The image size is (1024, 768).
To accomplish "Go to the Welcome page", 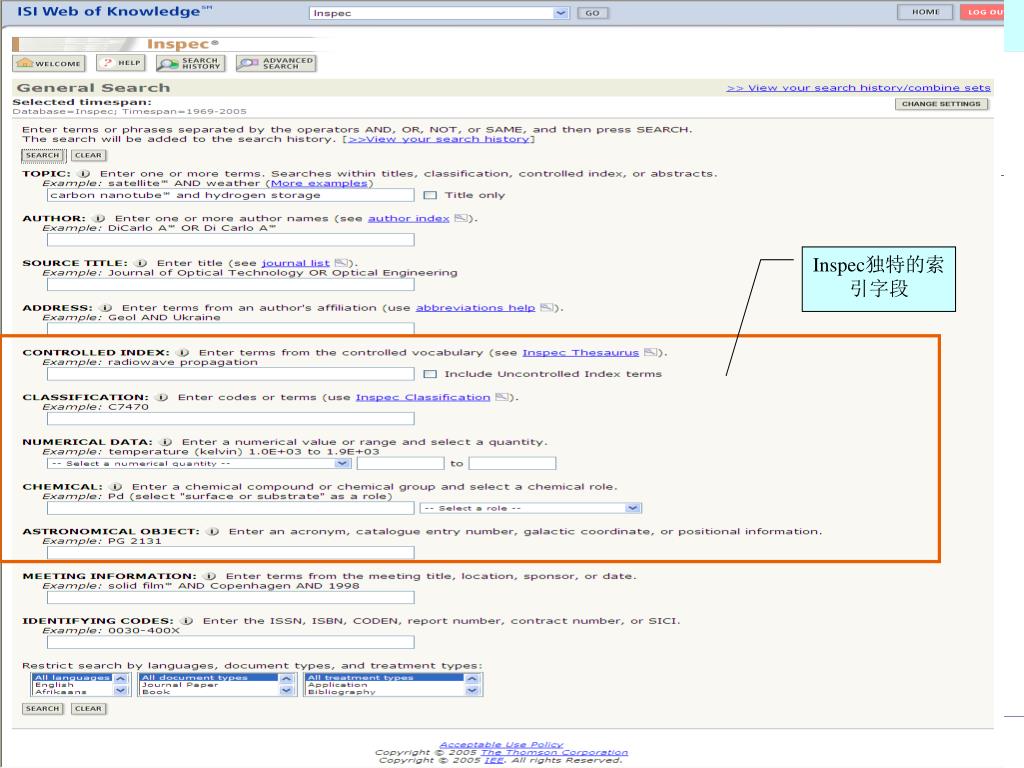I will (49, 63).
